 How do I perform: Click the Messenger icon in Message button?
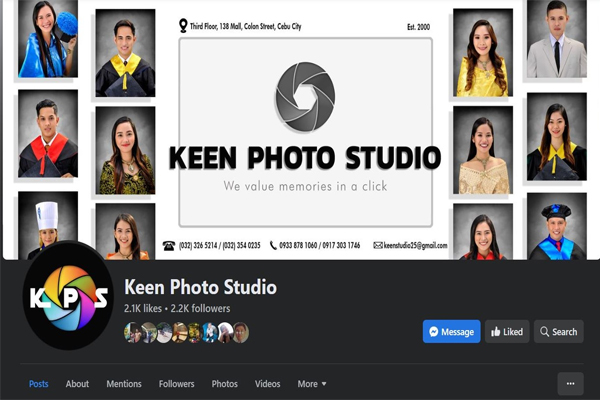tap(434, 331)
